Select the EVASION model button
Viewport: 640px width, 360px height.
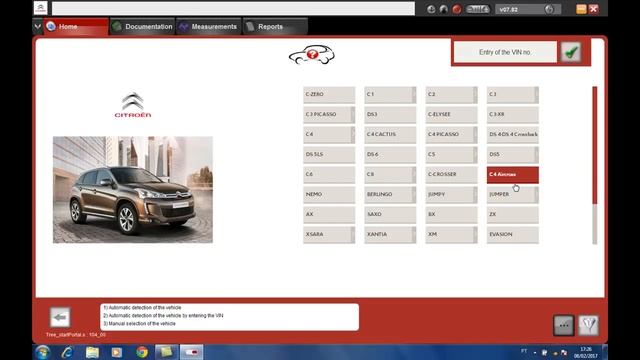point(513,234)
